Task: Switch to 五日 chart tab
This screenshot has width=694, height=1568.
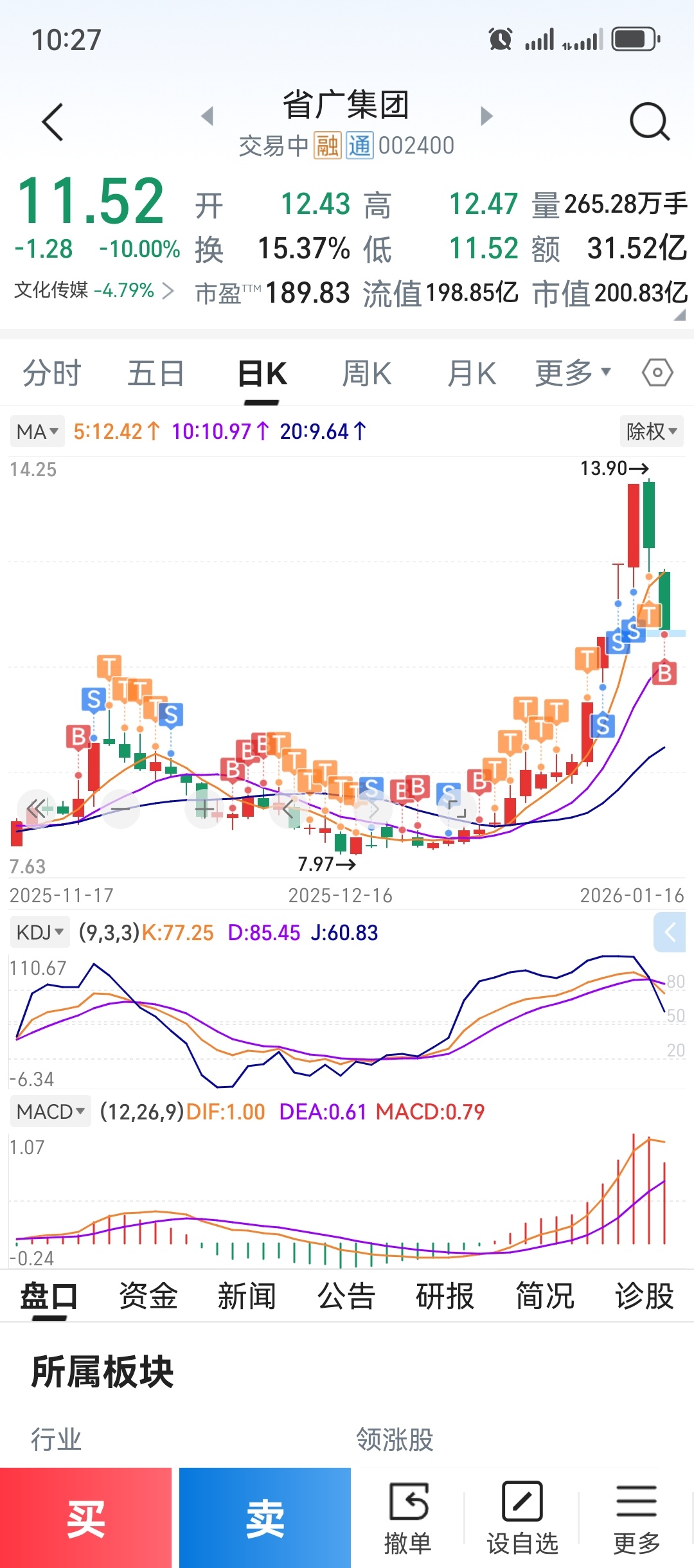Action: click(156, 373)
